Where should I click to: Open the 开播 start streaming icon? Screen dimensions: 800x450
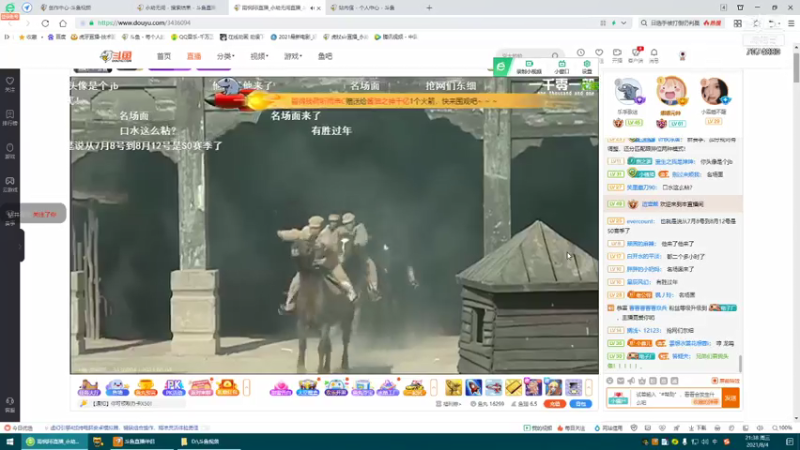pos(617,55)
